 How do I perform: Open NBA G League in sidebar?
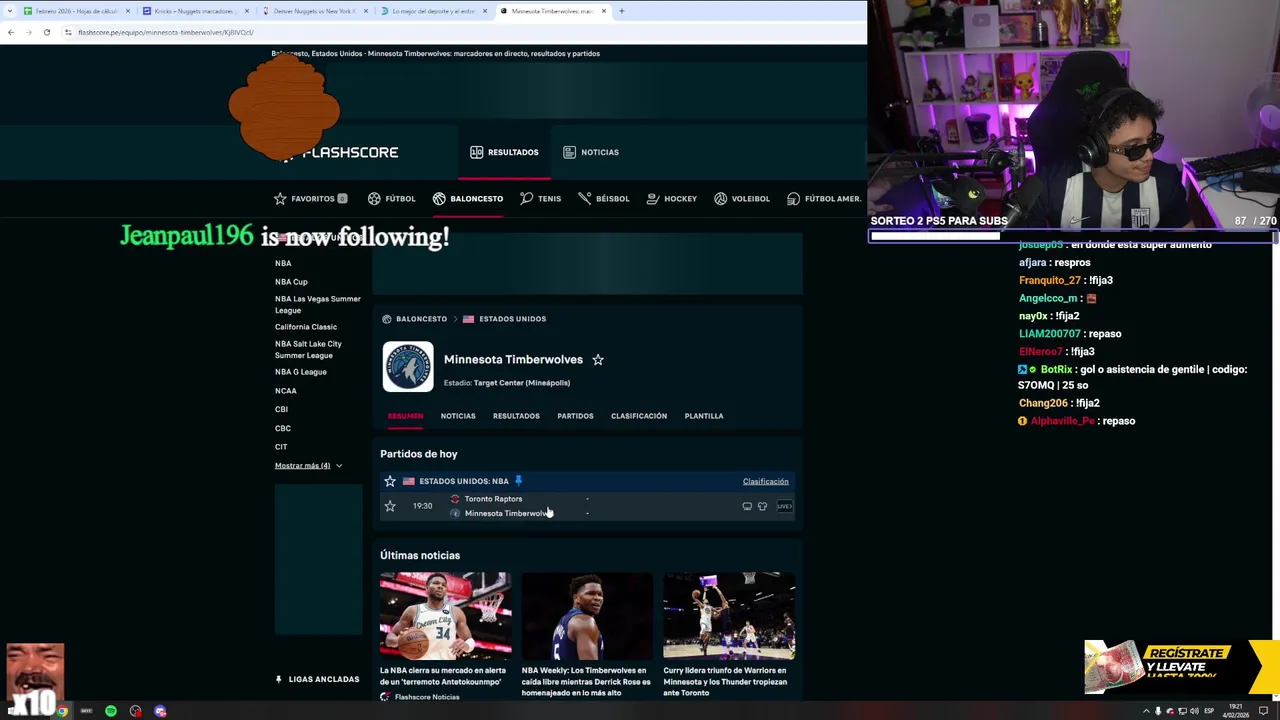point(301,372)
